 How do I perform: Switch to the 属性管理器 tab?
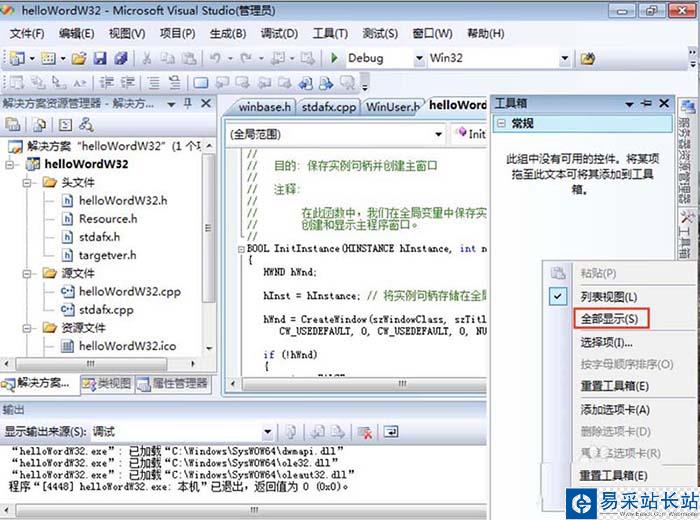173,383
